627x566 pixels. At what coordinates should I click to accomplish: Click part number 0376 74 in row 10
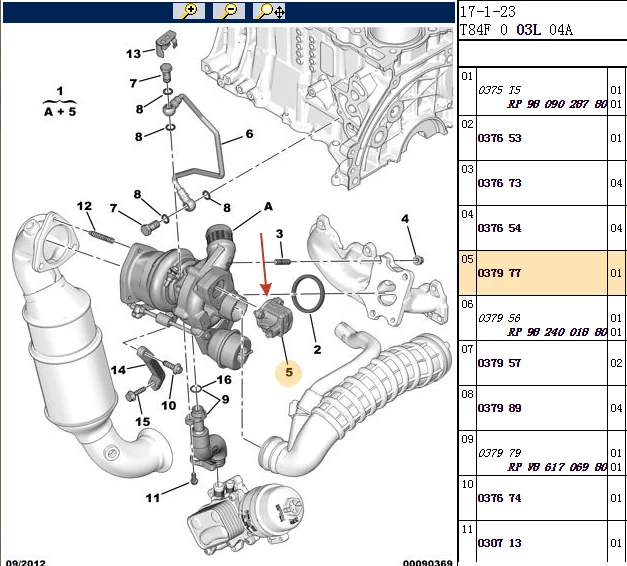499,498
